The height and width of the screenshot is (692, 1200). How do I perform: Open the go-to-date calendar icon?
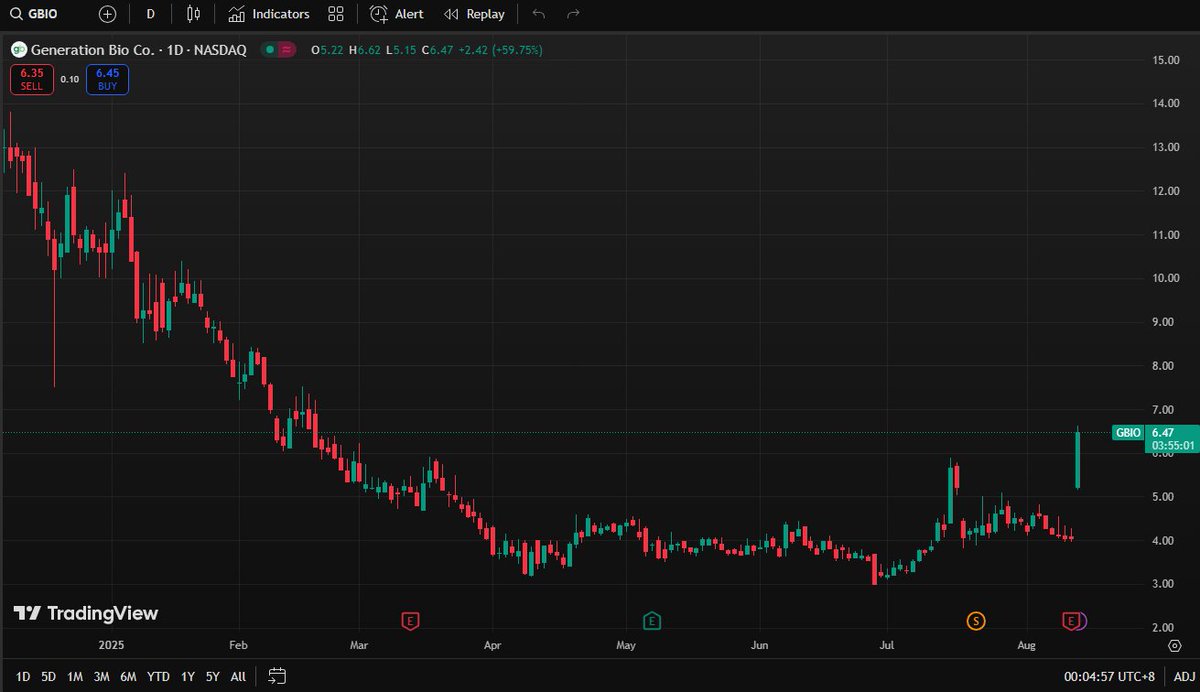[x=278, y=676]
